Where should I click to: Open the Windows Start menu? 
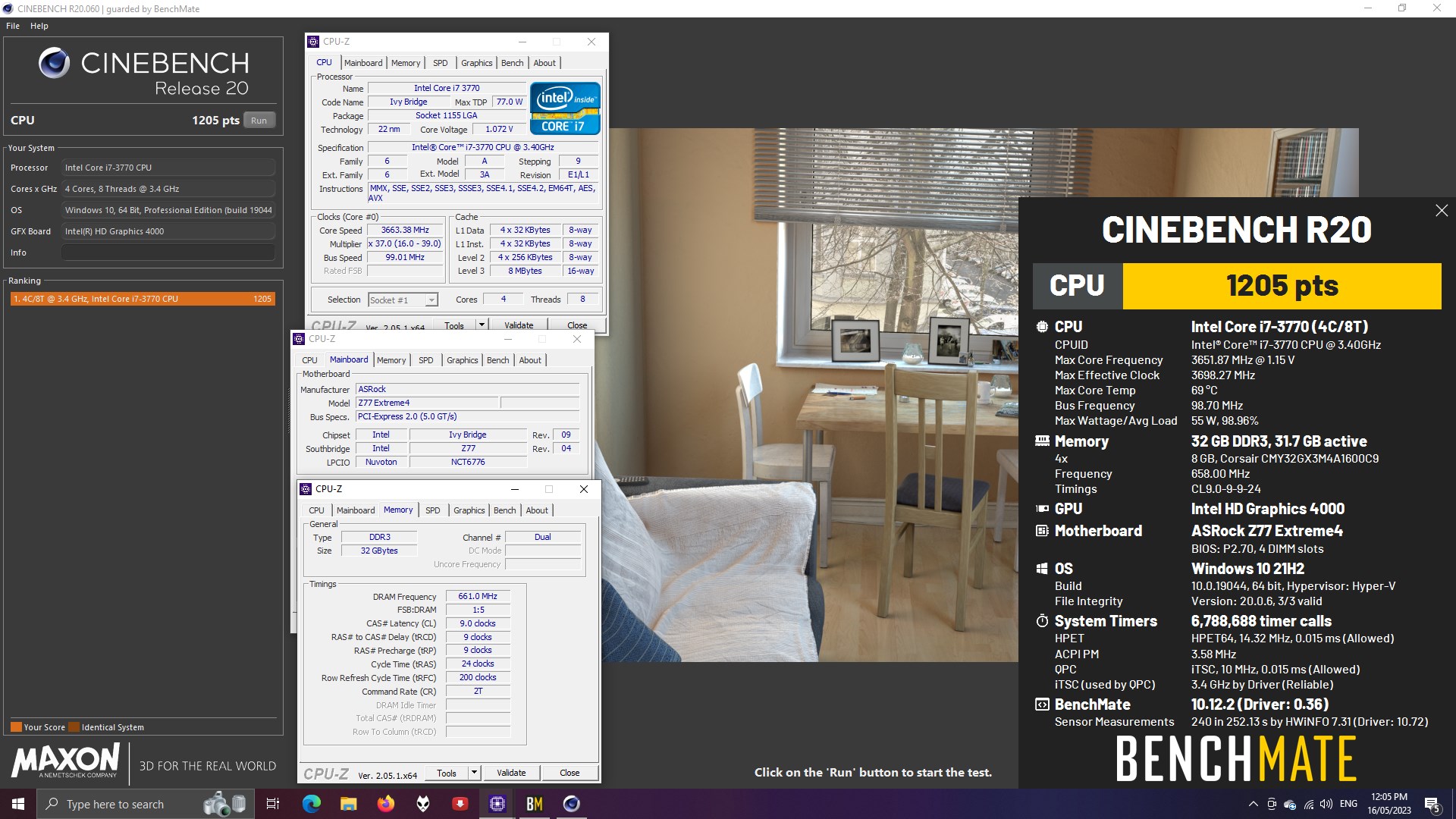(x=18, y=804)
